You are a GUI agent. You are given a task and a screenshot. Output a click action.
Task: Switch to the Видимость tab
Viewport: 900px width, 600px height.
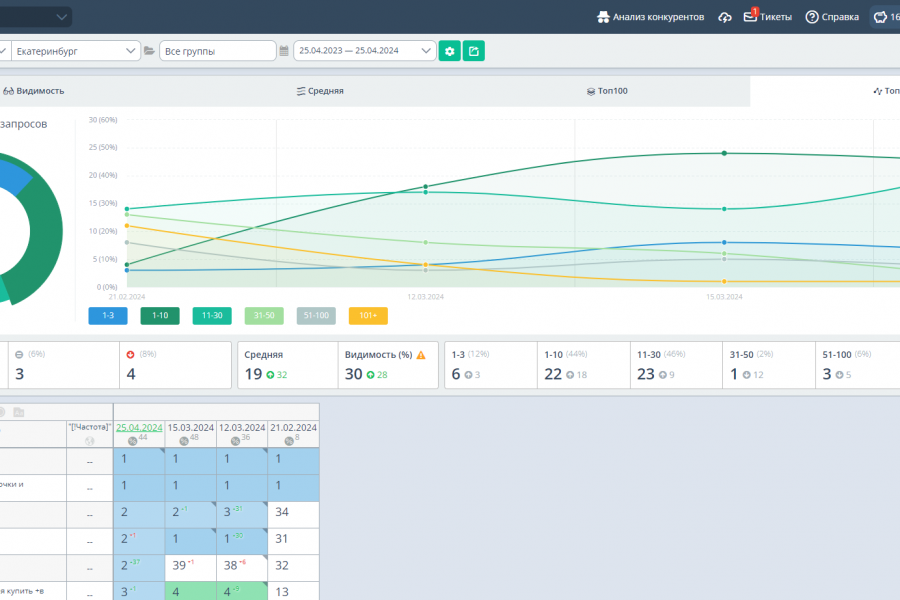click(x=34, y=91)
